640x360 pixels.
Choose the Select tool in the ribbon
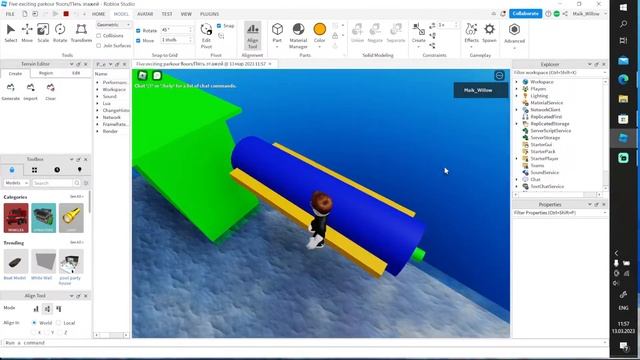(x=11, y=33)
